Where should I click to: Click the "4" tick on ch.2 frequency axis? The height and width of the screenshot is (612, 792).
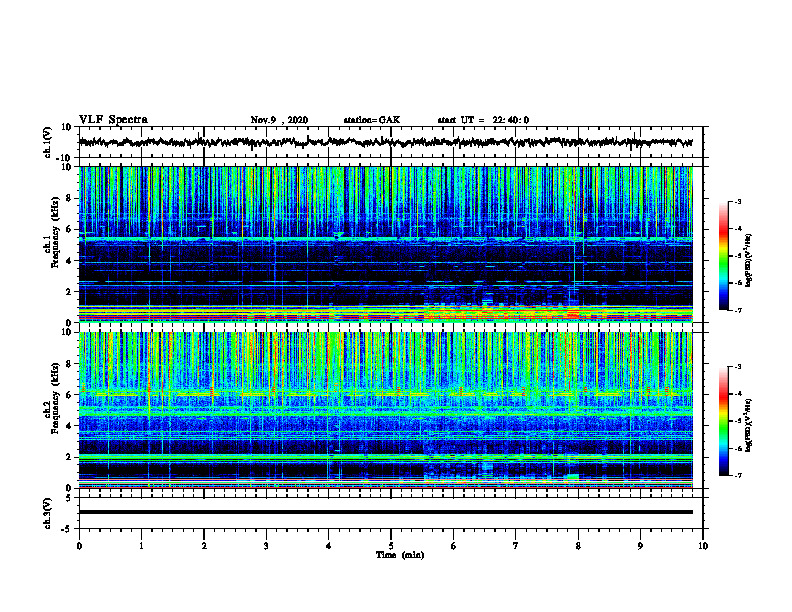pos(69,426)
